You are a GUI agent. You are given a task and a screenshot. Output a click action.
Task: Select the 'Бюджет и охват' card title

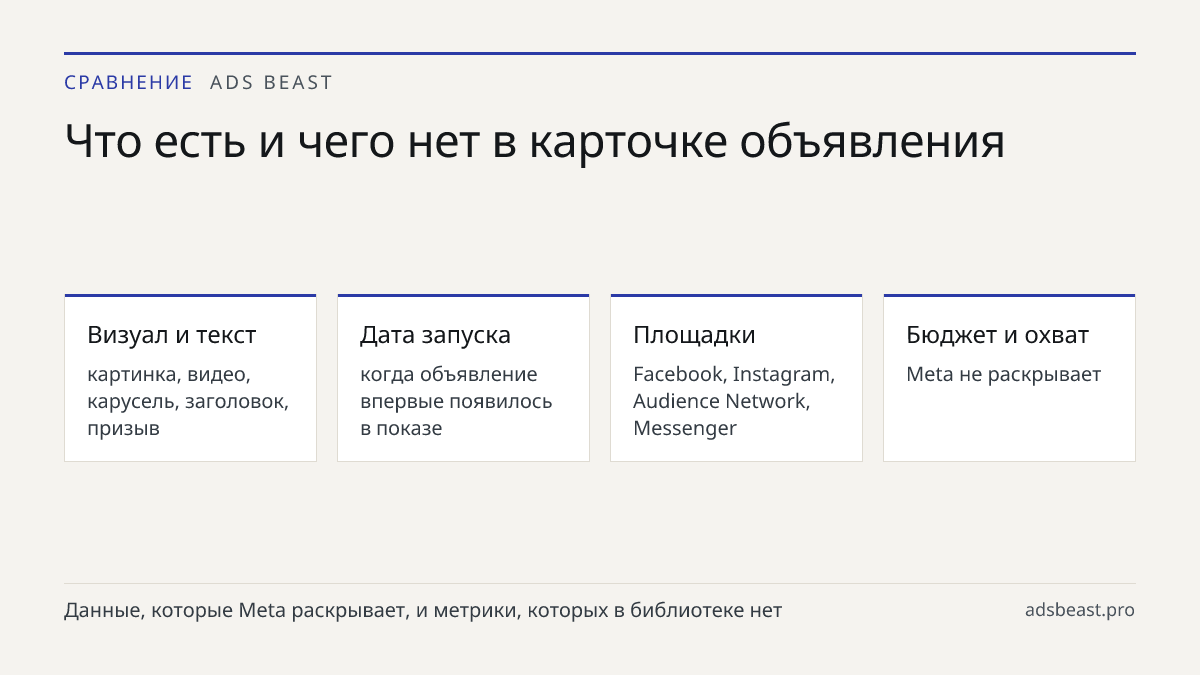pyautogui.click(x=997, y=335)
